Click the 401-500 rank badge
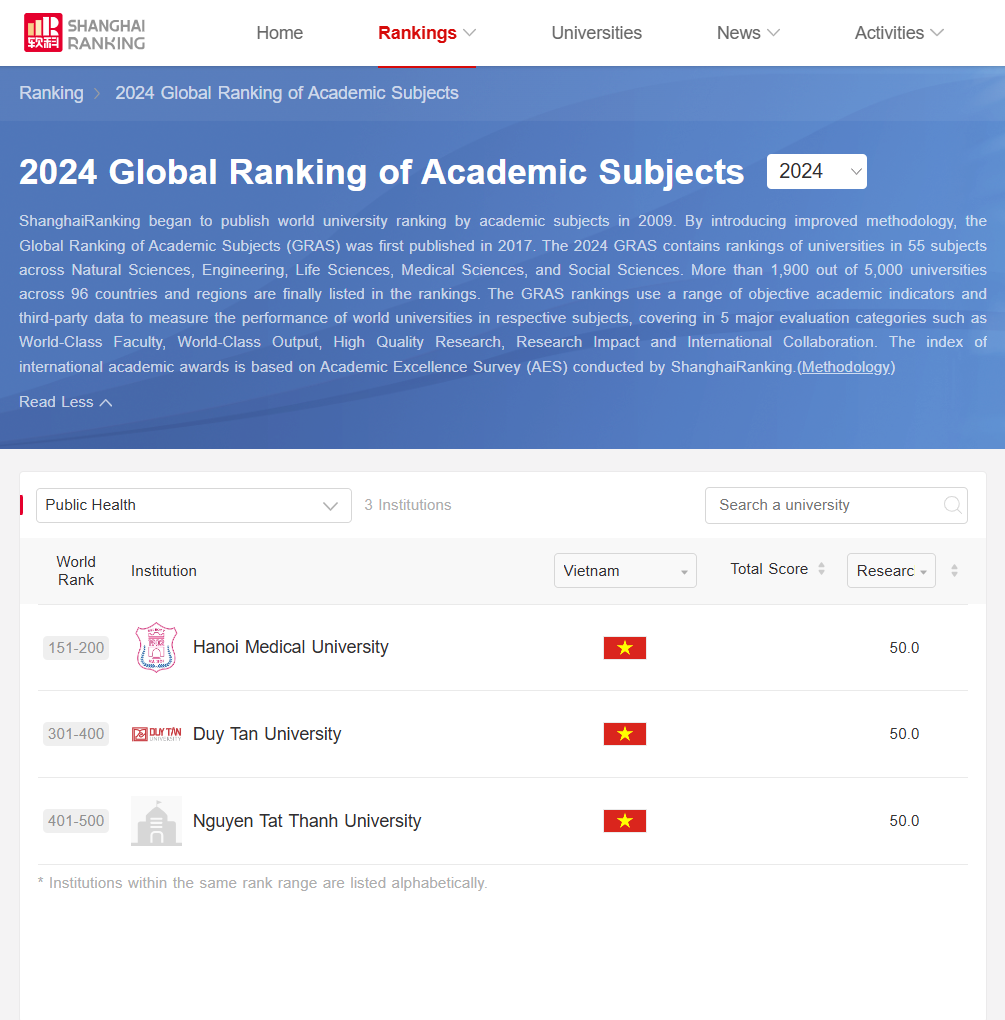This screenshot has height=1020, width=1005. pos(76,821)
